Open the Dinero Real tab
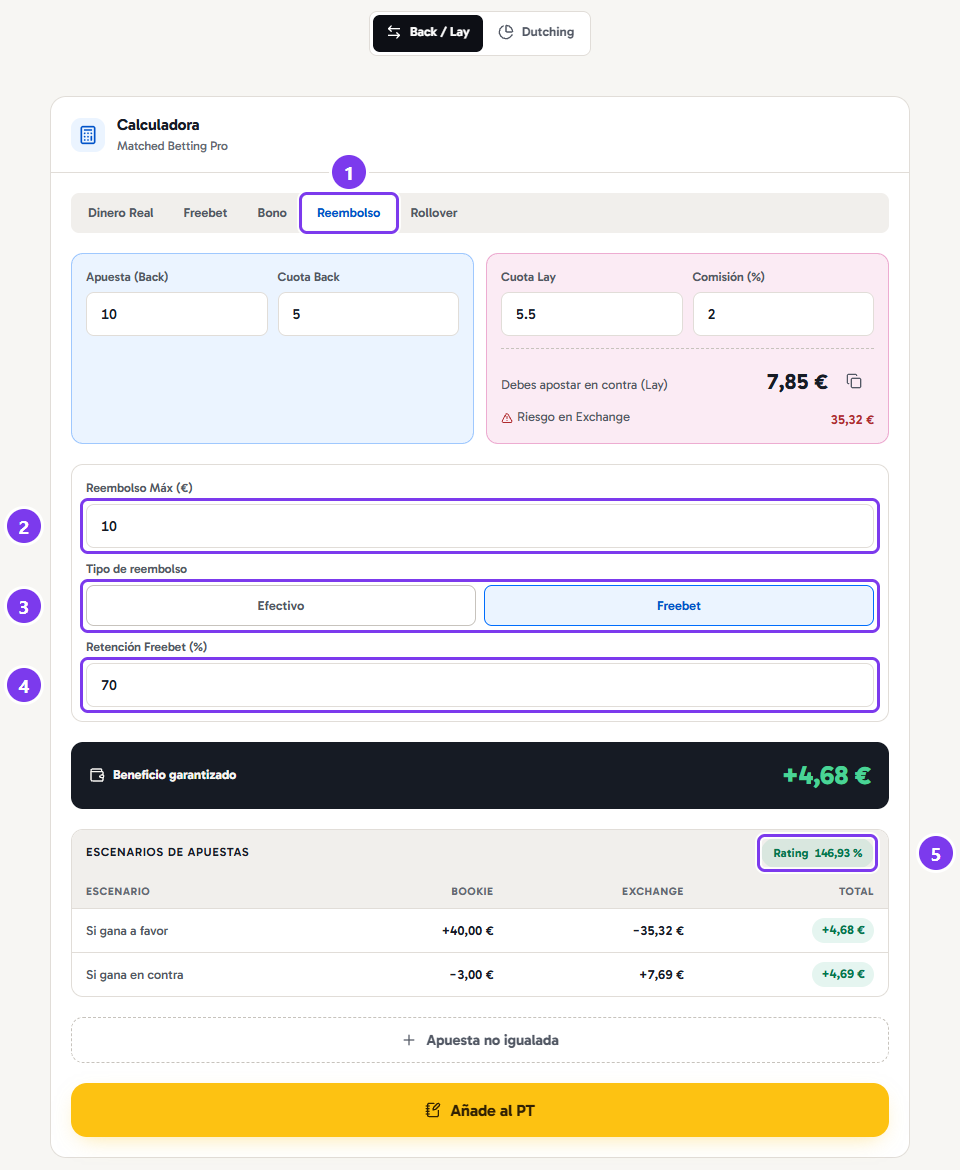960x1170 pixels. click(121, 213)
